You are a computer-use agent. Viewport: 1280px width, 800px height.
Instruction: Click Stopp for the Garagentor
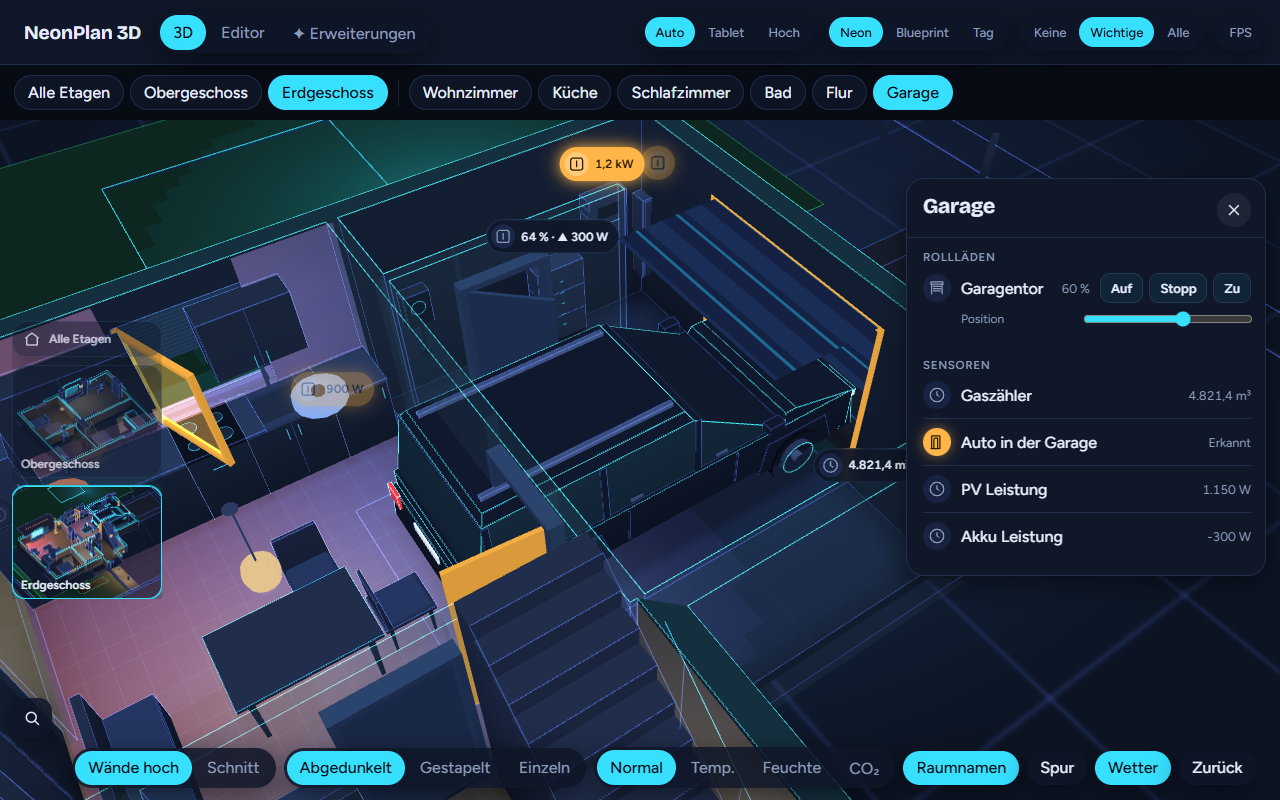[1178, 289]
